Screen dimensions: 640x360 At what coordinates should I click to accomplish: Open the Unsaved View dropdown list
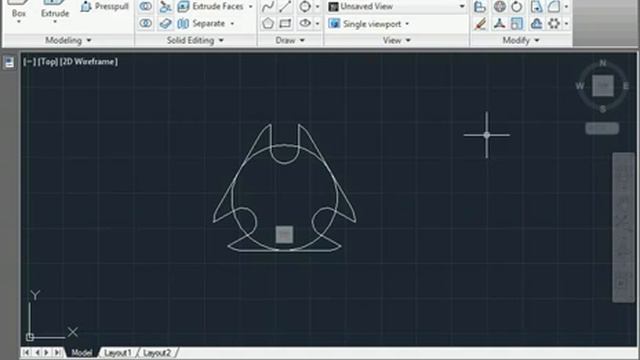point(462,7)
